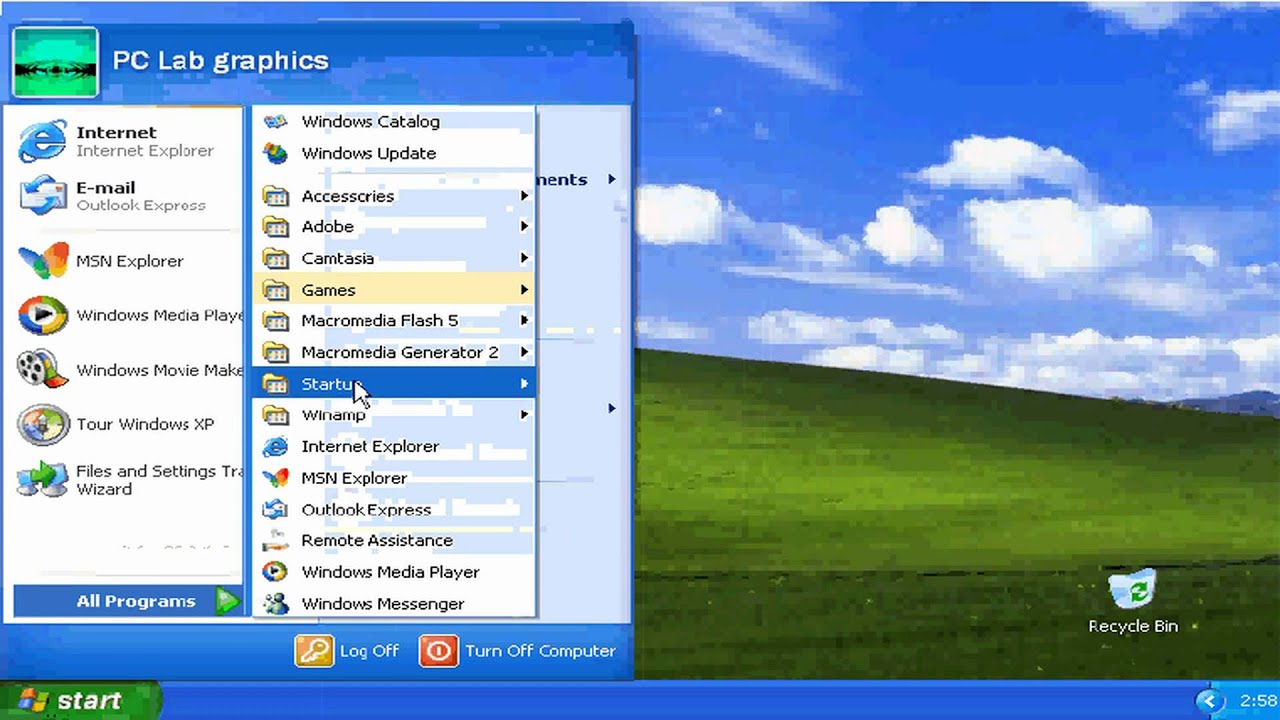Click the Turn Off Computer button
1280x720 pixels.
[518, 651]
